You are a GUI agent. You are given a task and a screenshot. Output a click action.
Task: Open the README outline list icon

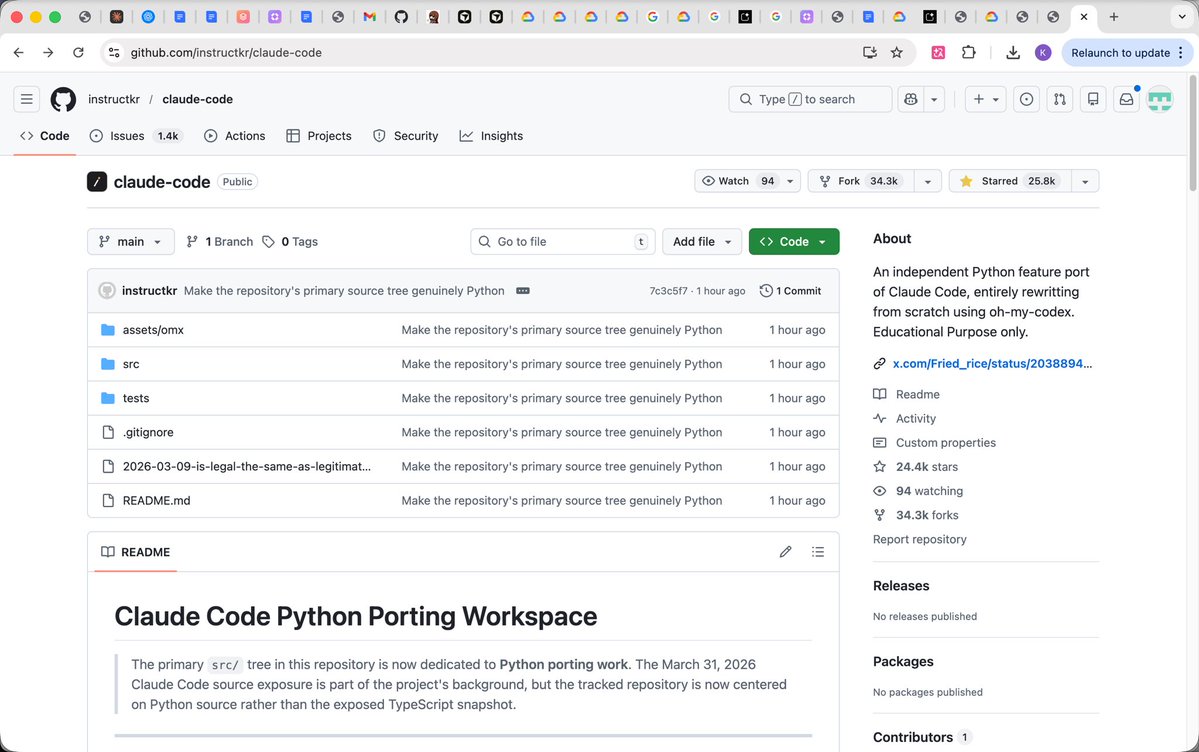pyautogui.click(x=817, y=552)
